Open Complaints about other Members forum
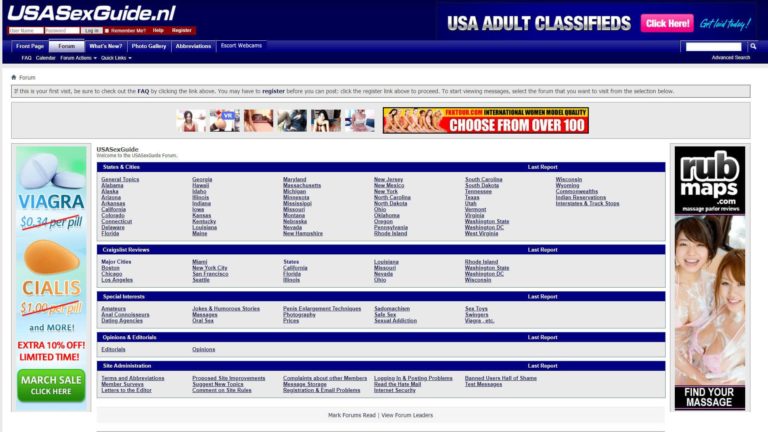 pos(325,378)
